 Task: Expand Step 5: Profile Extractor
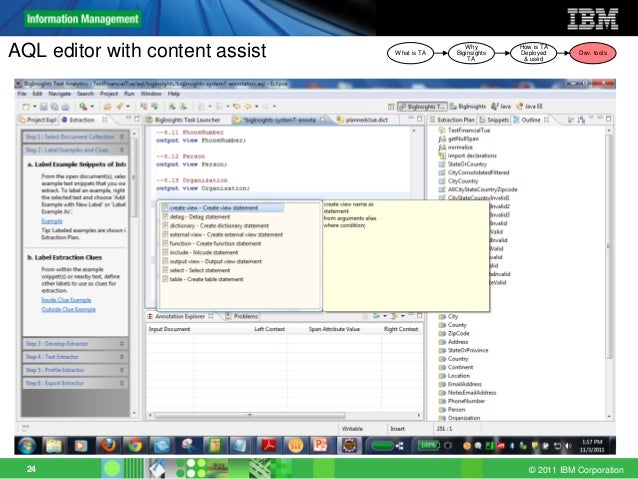click(75, 370)
